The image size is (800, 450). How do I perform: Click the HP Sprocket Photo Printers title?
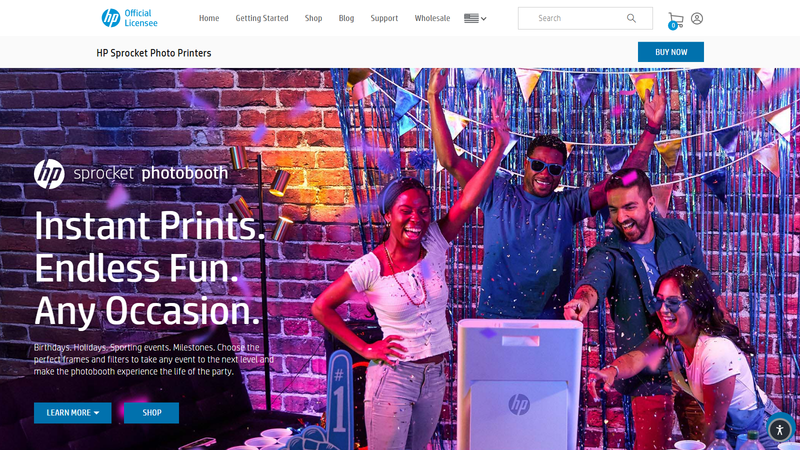pyautogui.click(x=154, y=53)
